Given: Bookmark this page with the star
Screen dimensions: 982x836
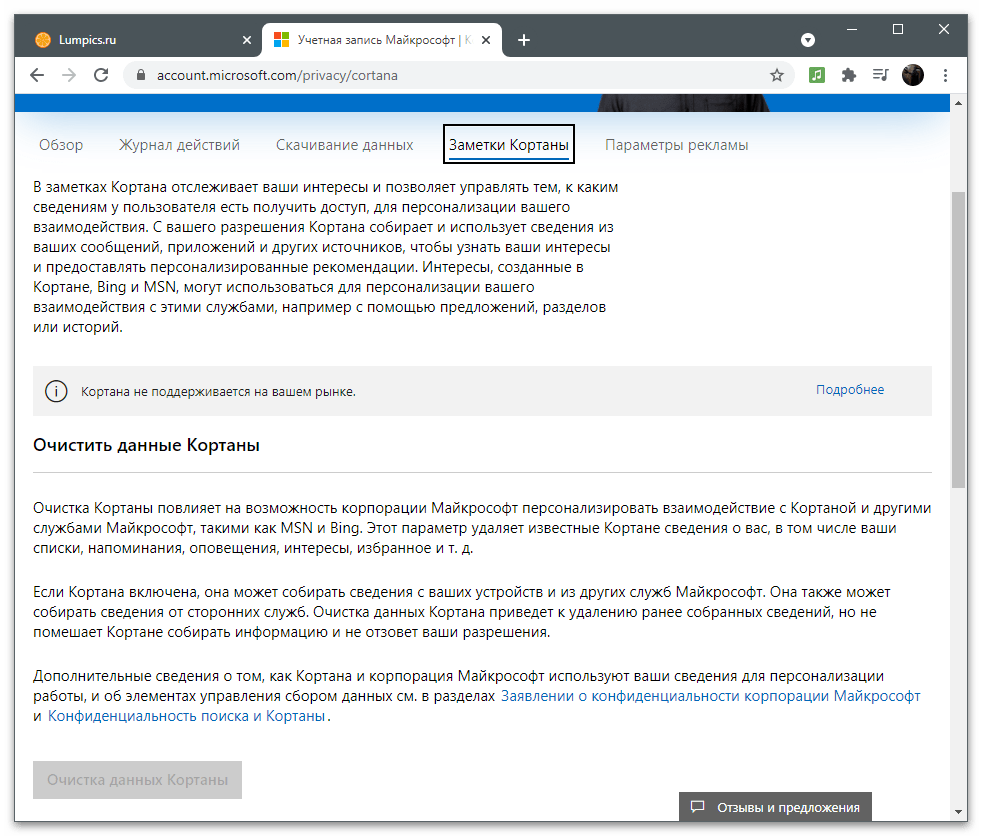Looking at the screenshot, I should tap(777, 76).
